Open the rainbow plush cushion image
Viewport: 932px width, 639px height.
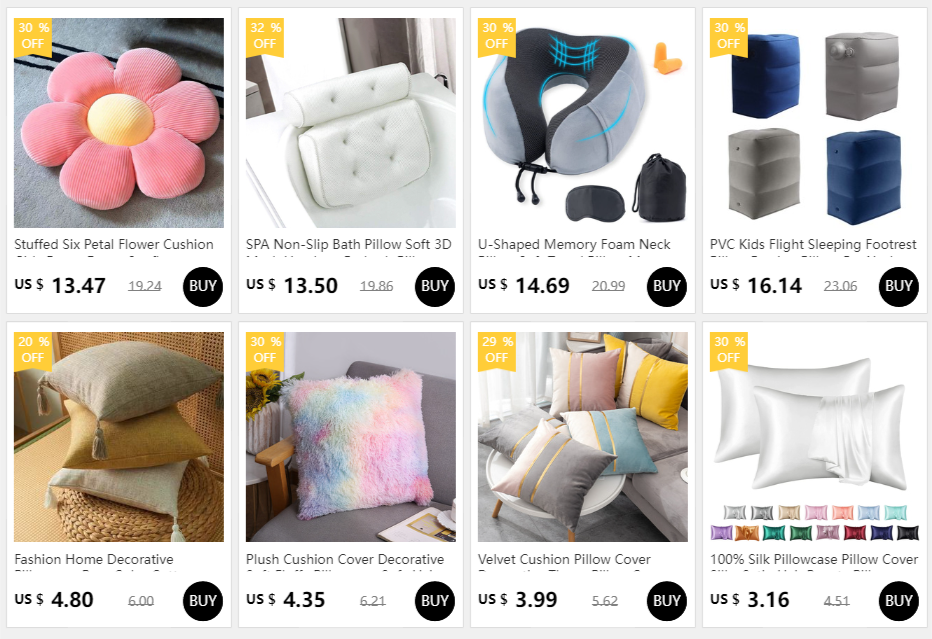click(x=351, y=437)
